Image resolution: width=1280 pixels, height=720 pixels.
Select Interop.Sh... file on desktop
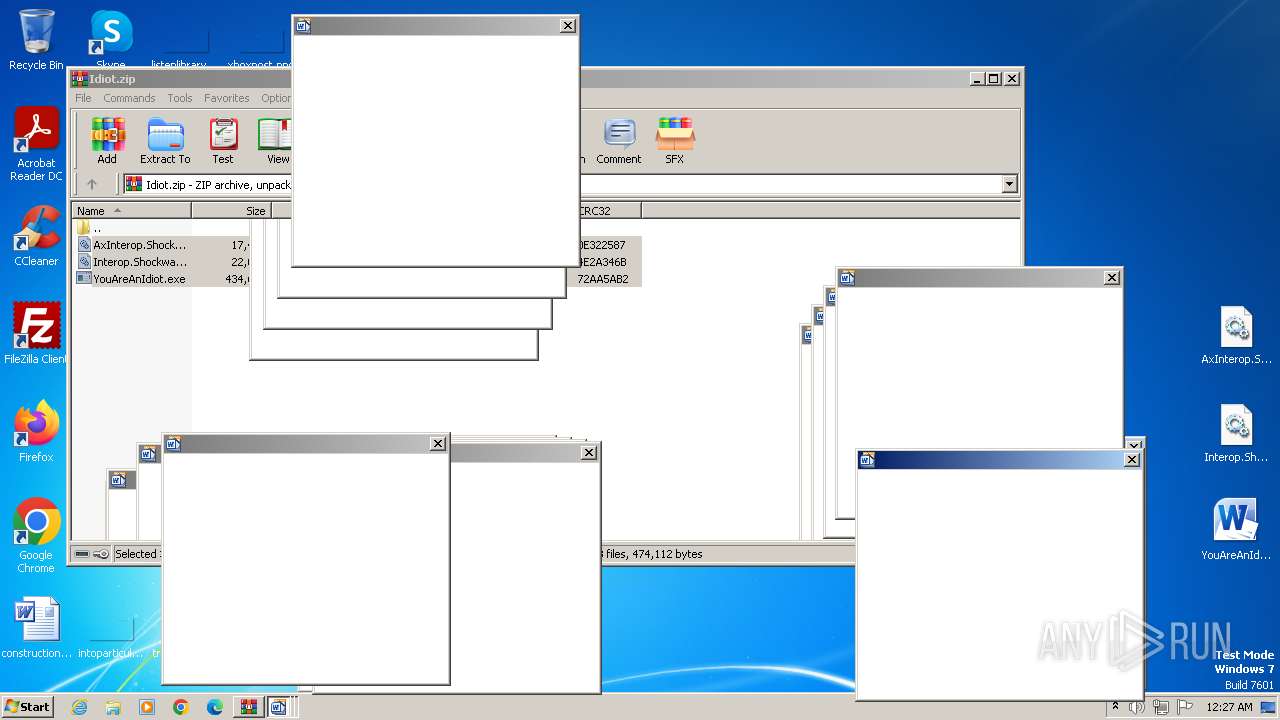(x=1236, y=434)
